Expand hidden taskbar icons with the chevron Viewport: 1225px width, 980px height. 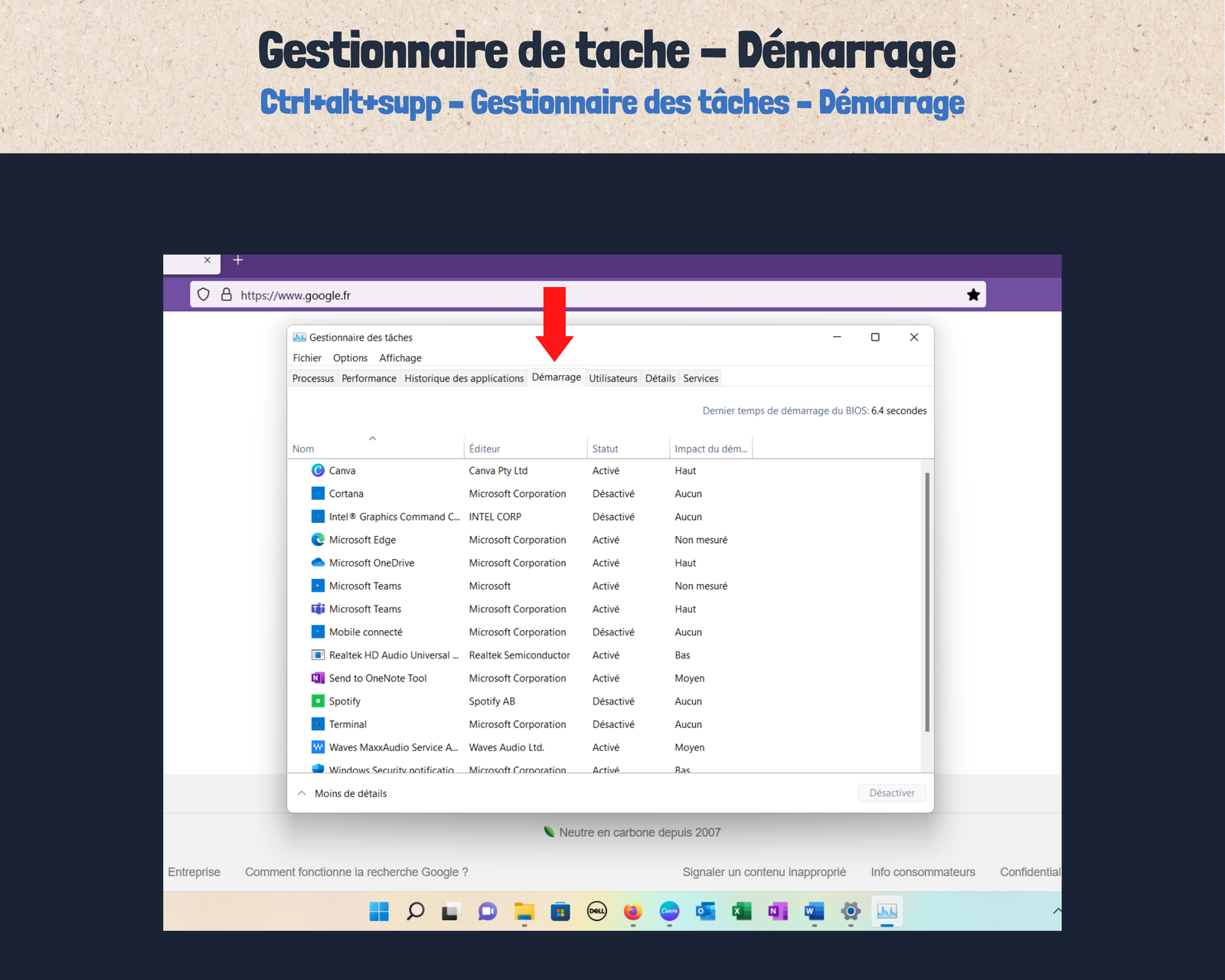pyautogui.click(x=1057, y=911)
